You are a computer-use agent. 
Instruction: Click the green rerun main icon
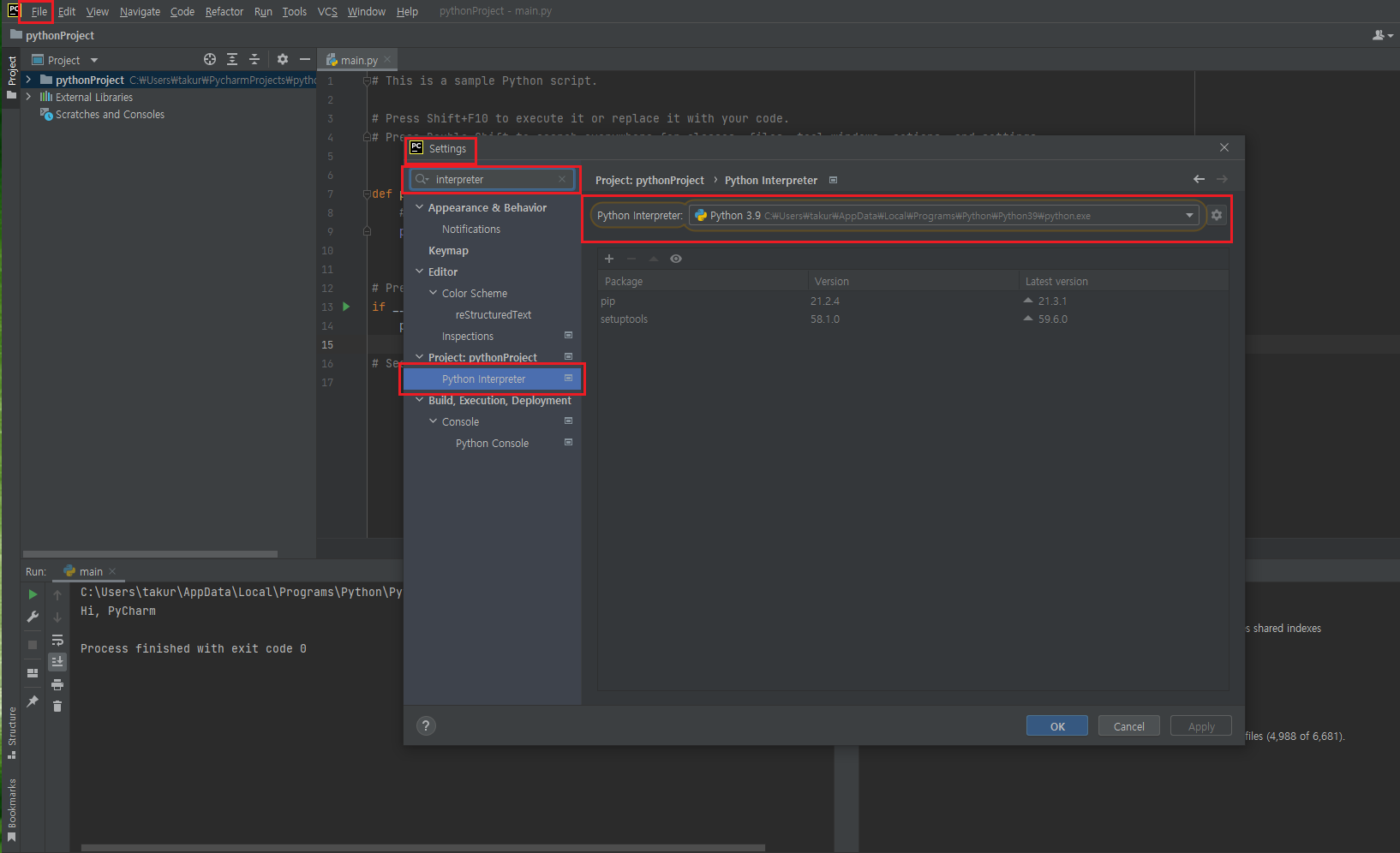pyautogui.click(x=33, y=594)
